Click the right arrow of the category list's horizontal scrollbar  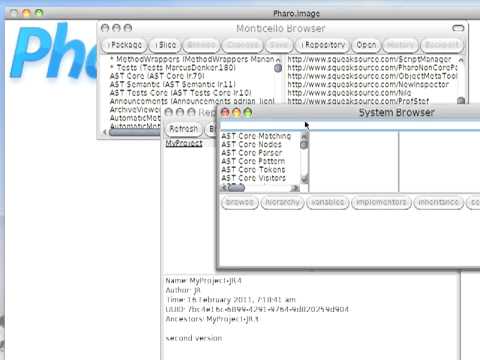(295, 188)
